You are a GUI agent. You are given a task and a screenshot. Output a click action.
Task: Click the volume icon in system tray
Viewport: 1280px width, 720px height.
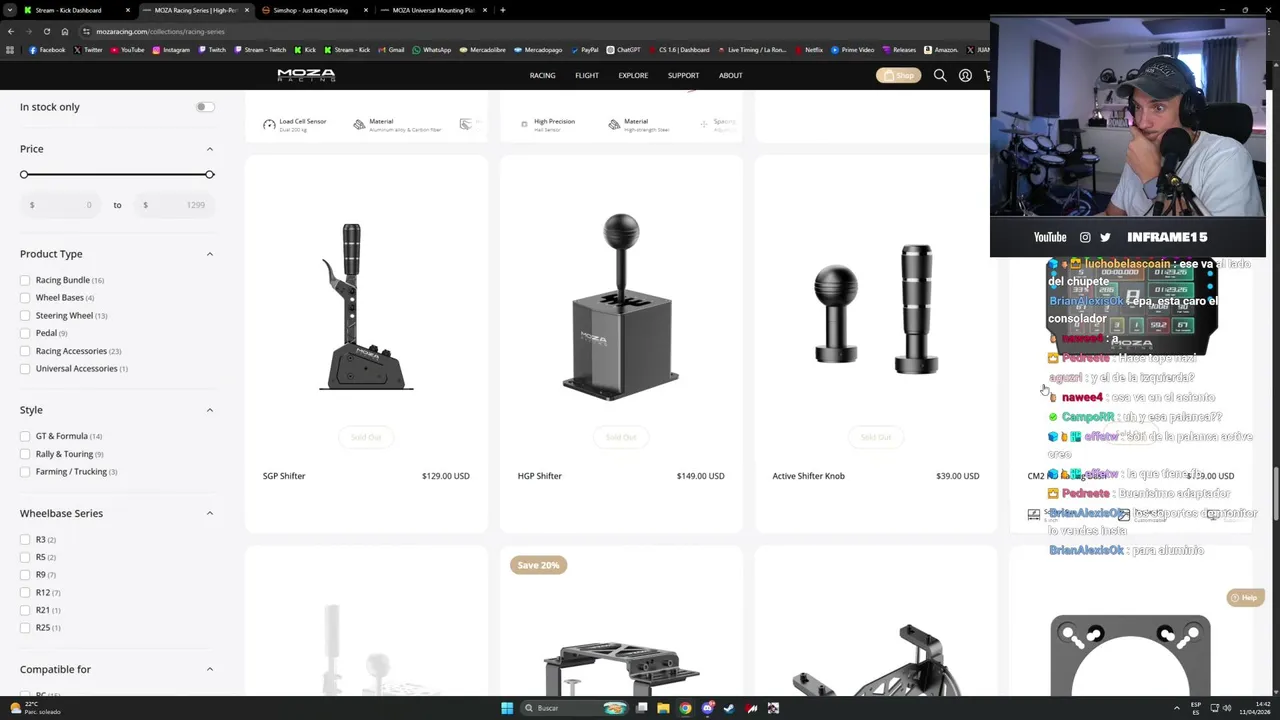click(x=1227, y=708)
